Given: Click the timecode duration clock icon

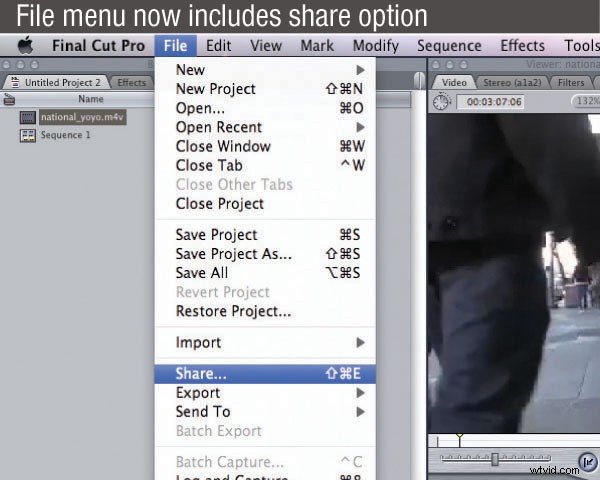Looking at the screenshot, I should [x=441, y=101].
